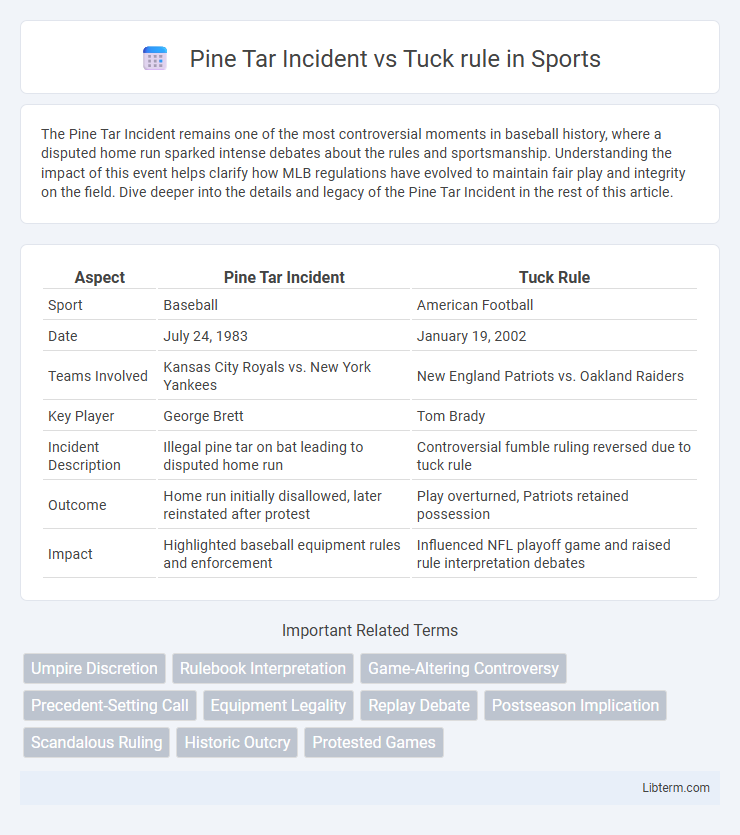Viewport: 740px width, 835px height.
Task: Click the Highlighted baseball equipment rules cell
Action: [284, 553]
